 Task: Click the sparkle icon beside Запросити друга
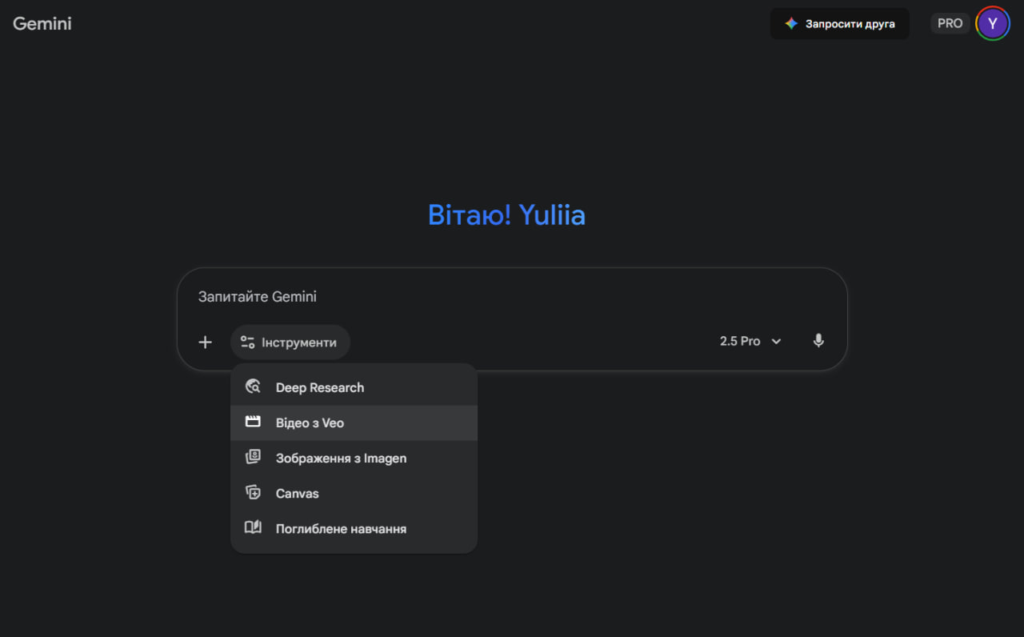pyautogui.click(x=791, y=24)
